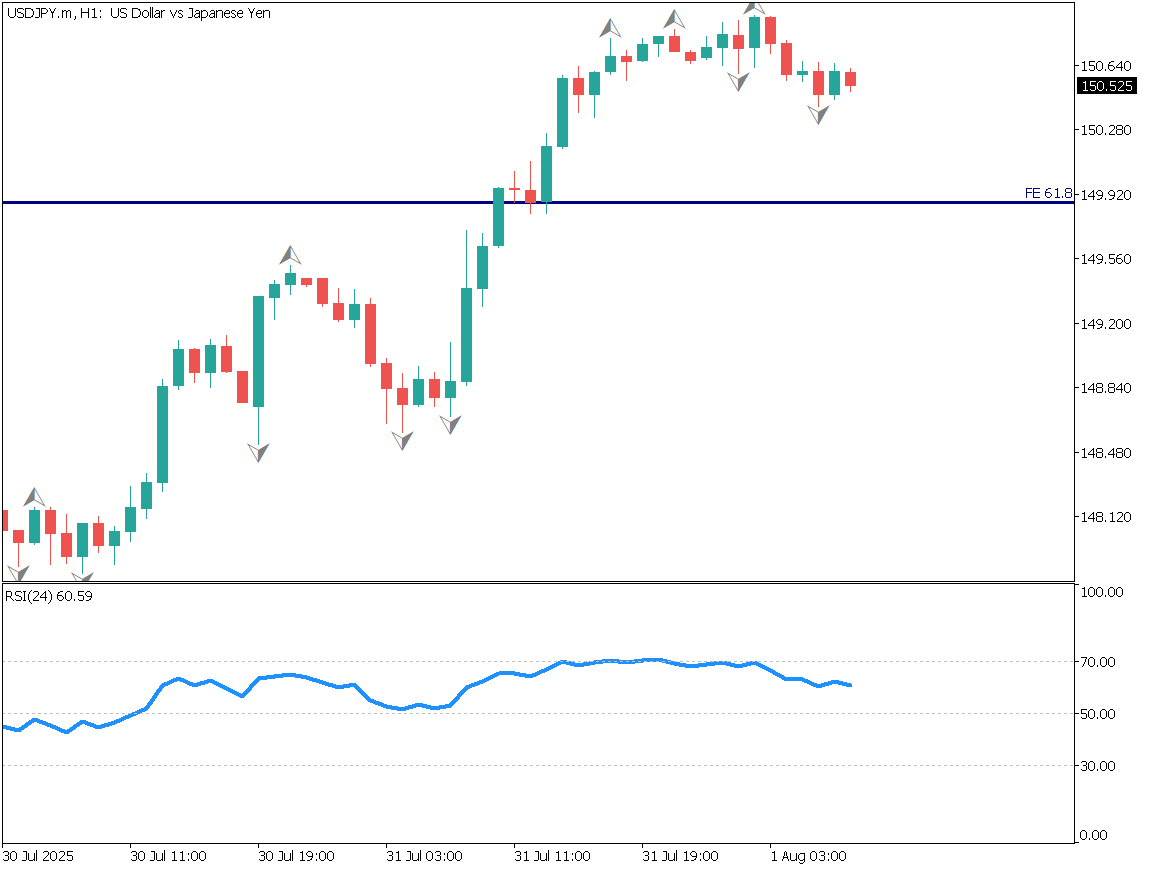Click the up fractal arrow above 149.560 peak

coord(290,255)
